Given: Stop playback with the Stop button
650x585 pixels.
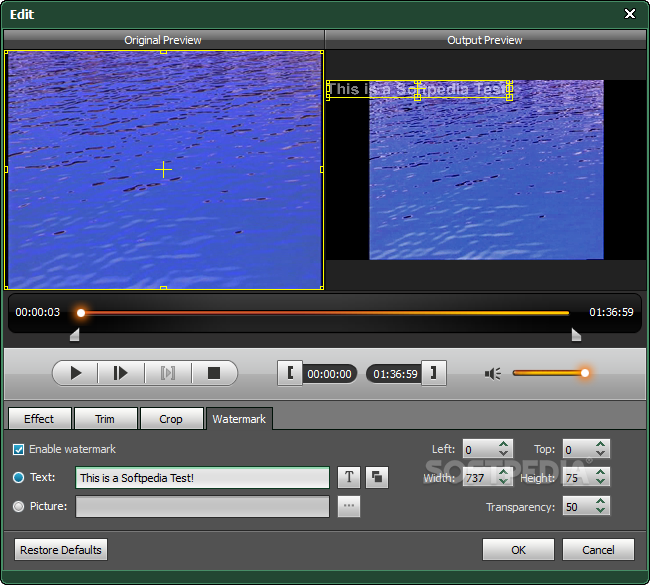Looking at the screenshot, I should 214,373.
